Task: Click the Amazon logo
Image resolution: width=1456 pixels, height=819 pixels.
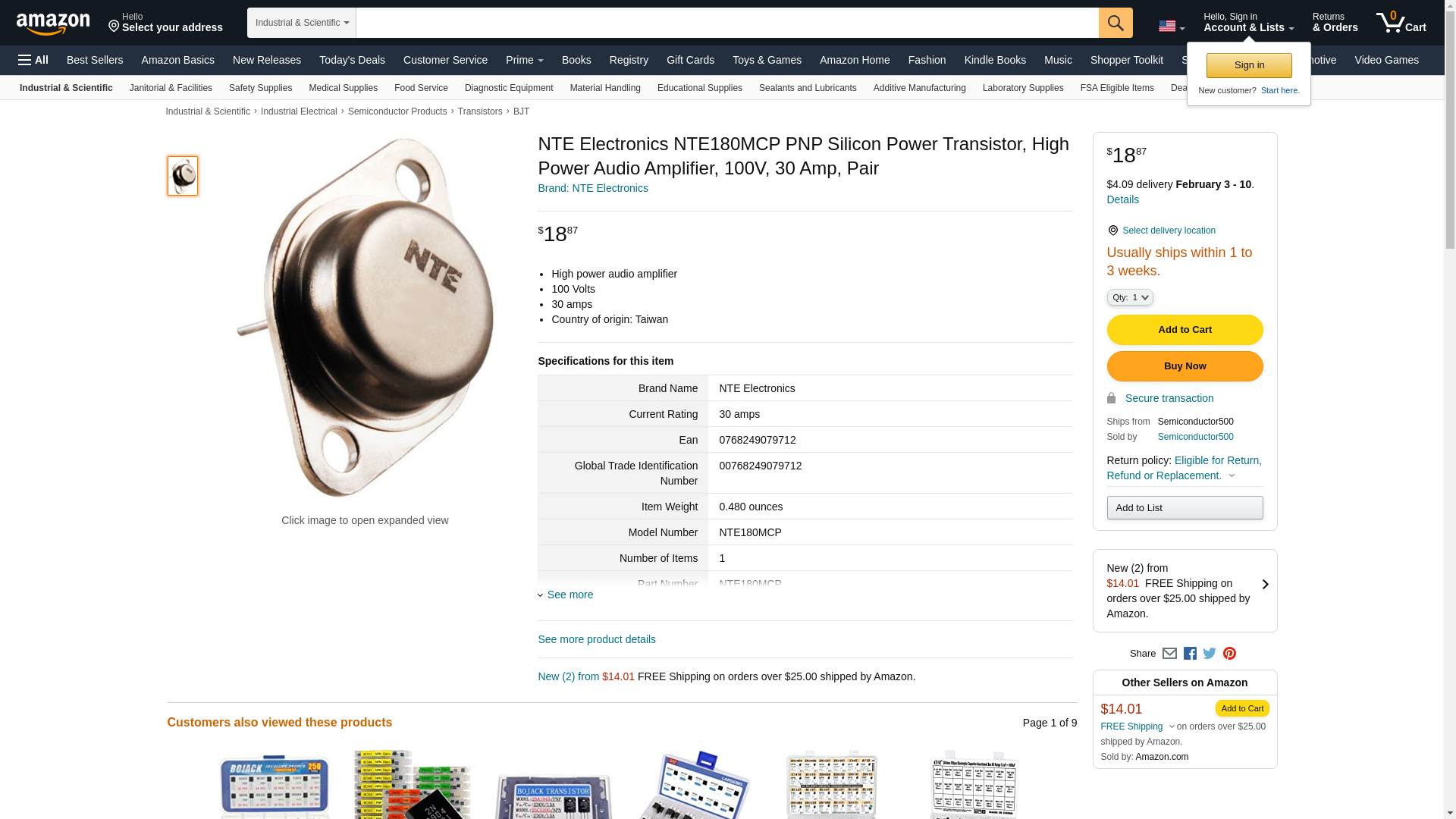Action: coord(53,24)
